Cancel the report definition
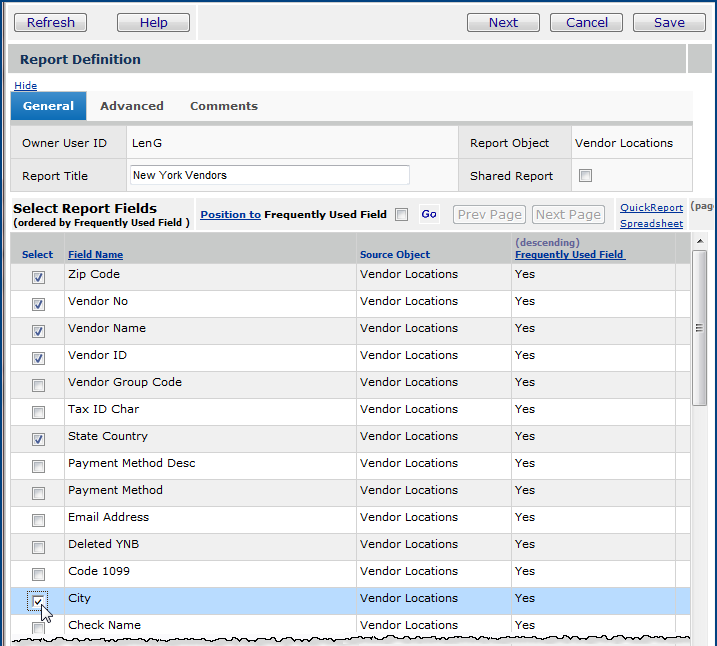The width and height of the screenshot is (717, 646). pyautogui.click(x=587, y=22)
